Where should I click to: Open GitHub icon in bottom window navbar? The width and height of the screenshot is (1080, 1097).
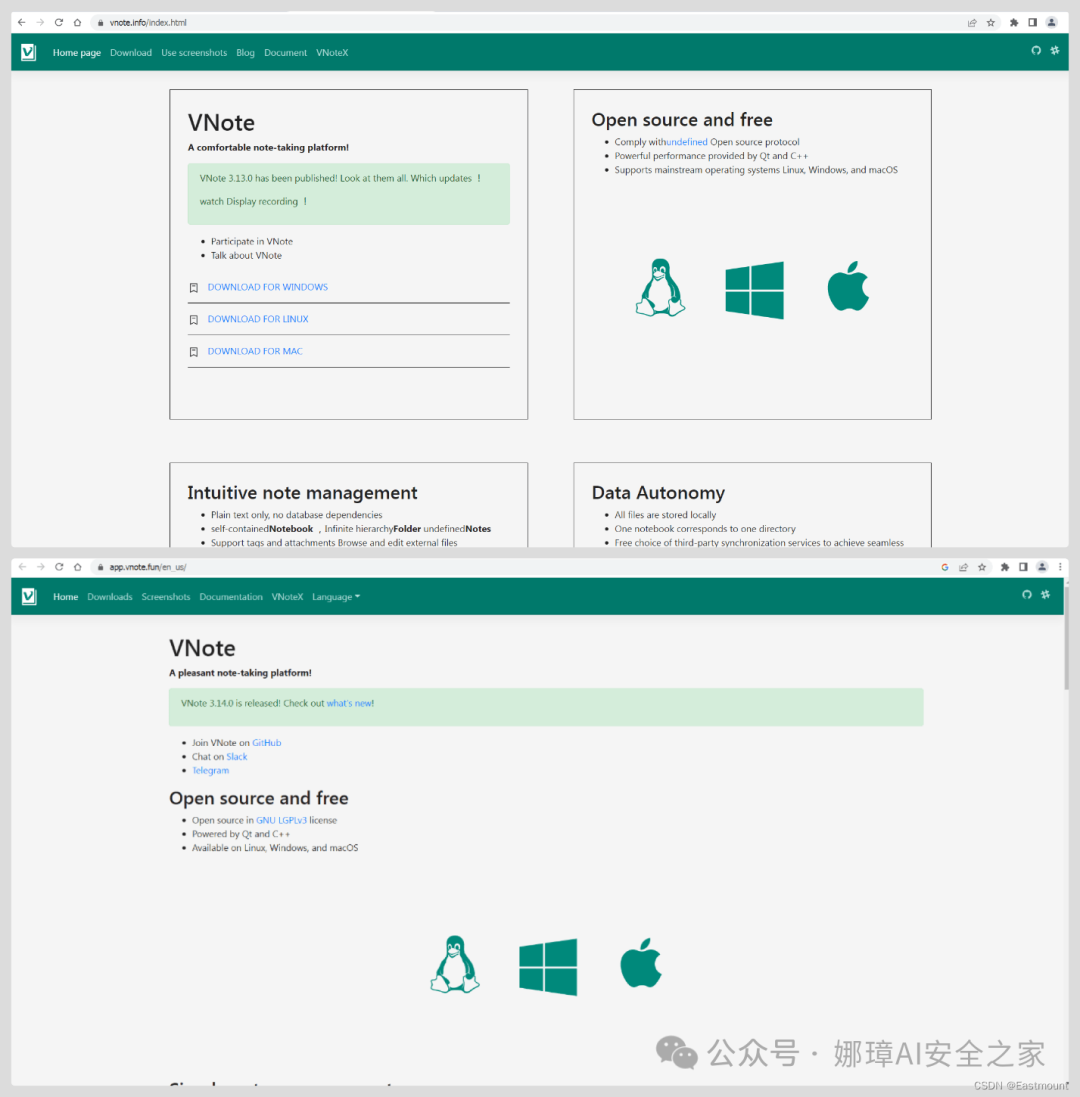pyautogui.click(x=1027, y=595)
